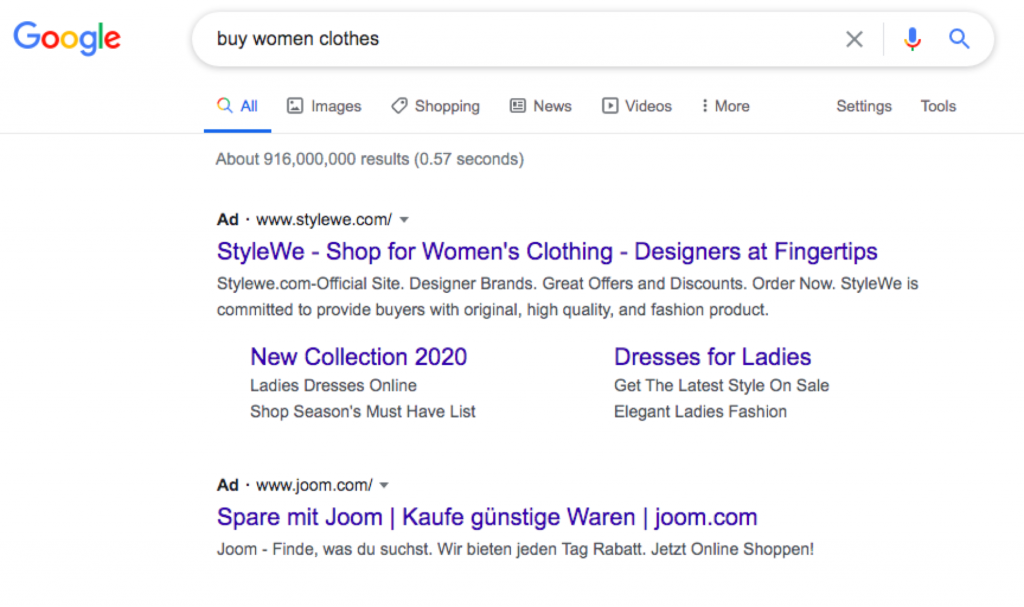Expand the dropdown arrow beside www.stylewe.com
Viewport: 1024px width, 607px height.
[x=404, y=220]
